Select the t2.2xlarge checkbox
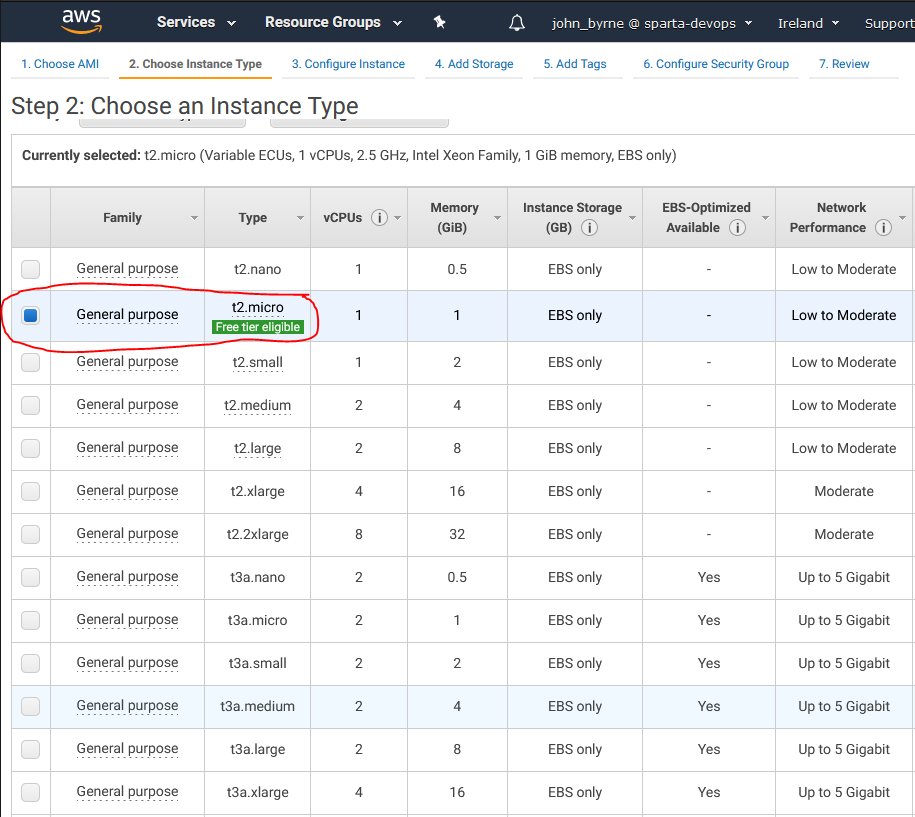 click(x=30, y=534)
